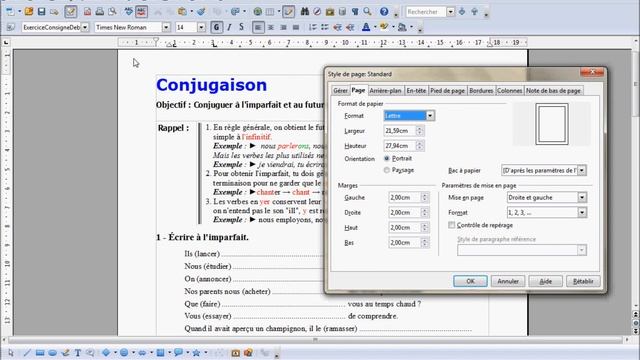
Task: Open the Bac à papier dropdown
Action: click(x=582, y=170)
